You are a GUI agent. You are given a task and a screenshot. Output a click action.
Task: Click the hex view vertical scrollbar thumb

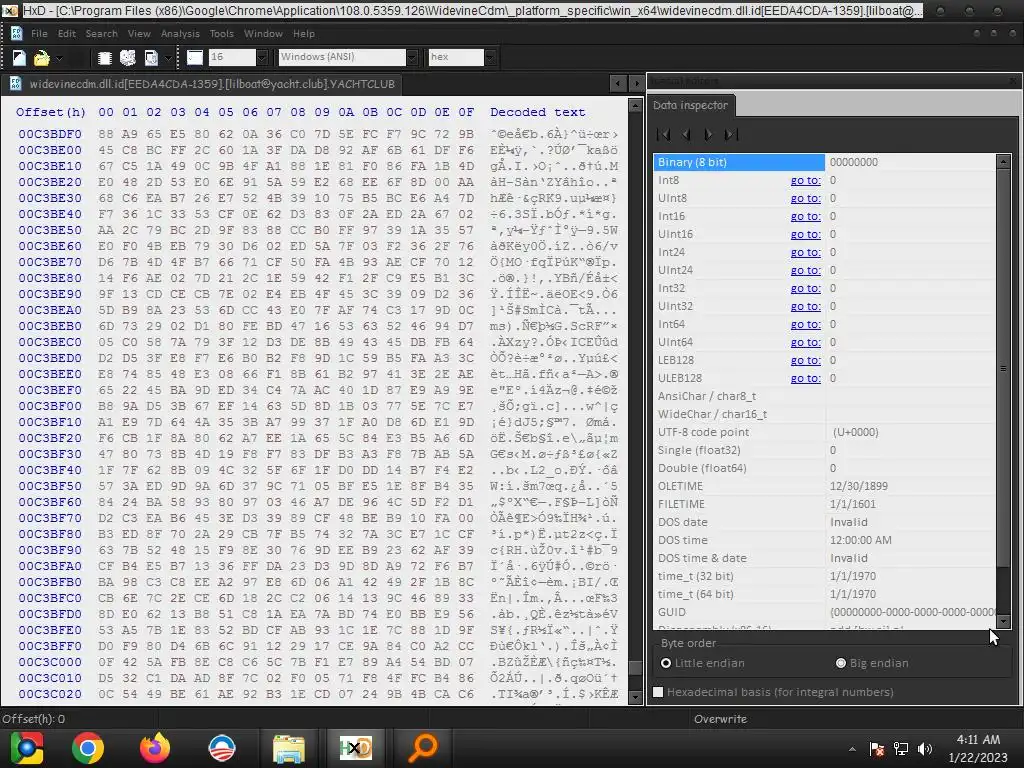[x=635, y=669]
